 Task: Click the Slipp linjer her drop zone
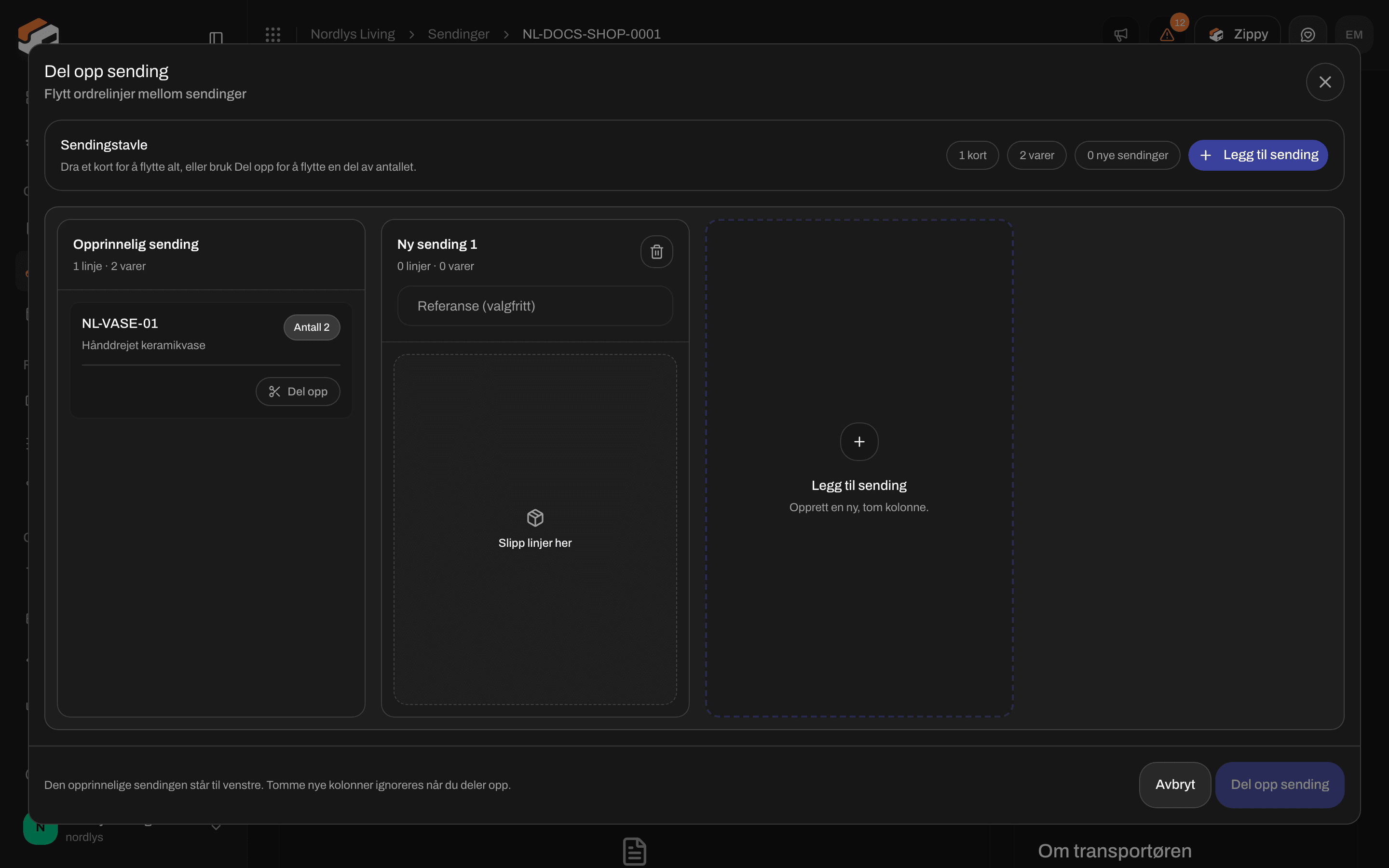pyautogui.click(x=535, y=529)
